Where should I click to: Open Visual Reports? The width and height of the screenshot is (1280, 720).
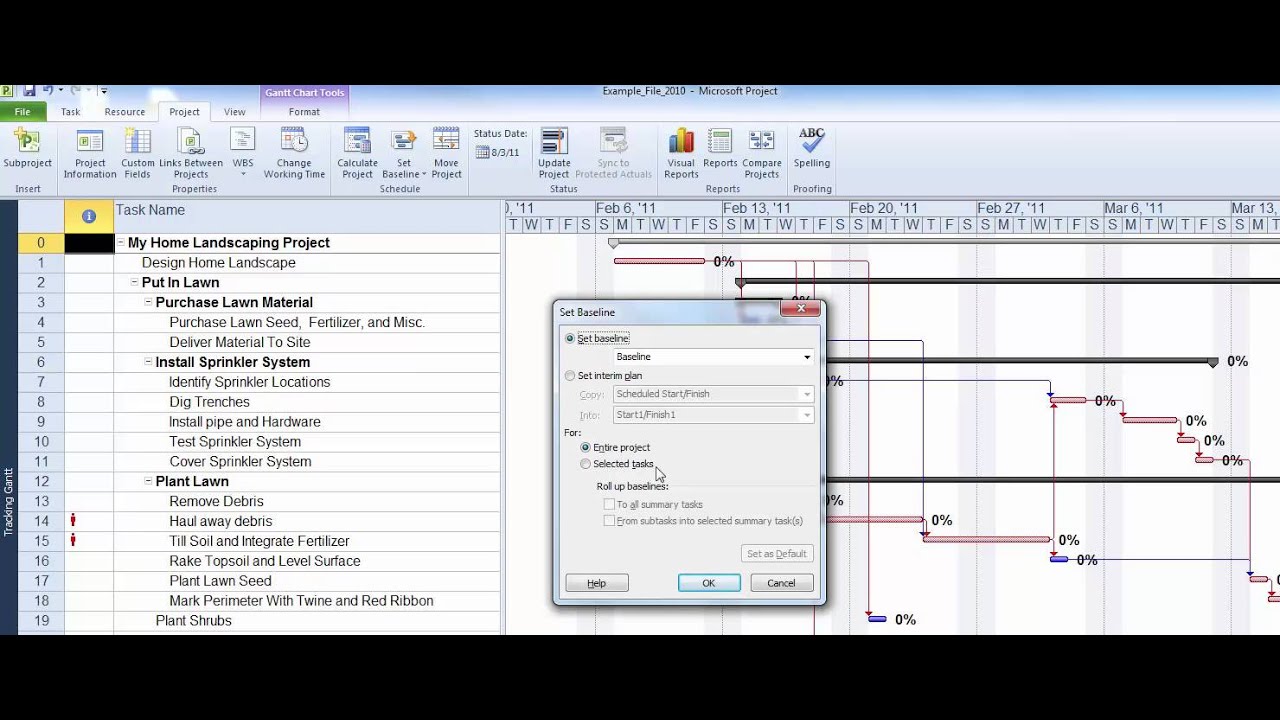click(681, 155)
